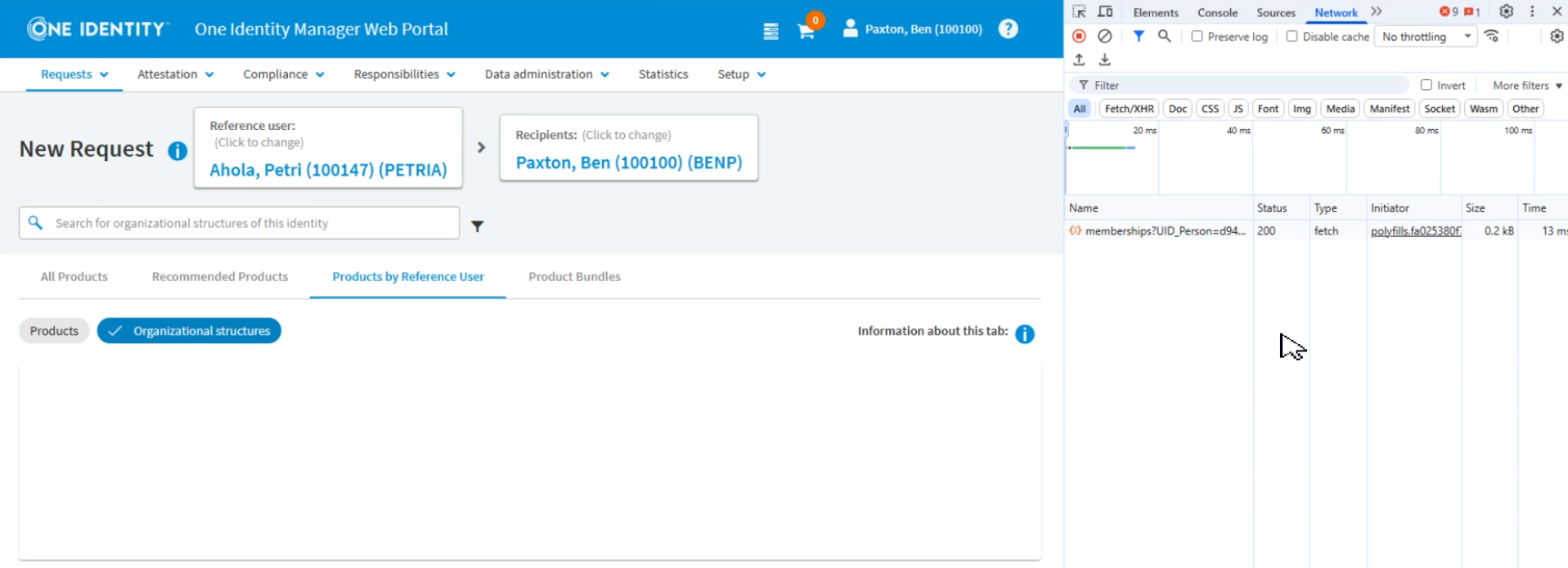This screenshot has width=1568, height=568.
Task: Open the shopping cart icon
Action: [806, 31]
